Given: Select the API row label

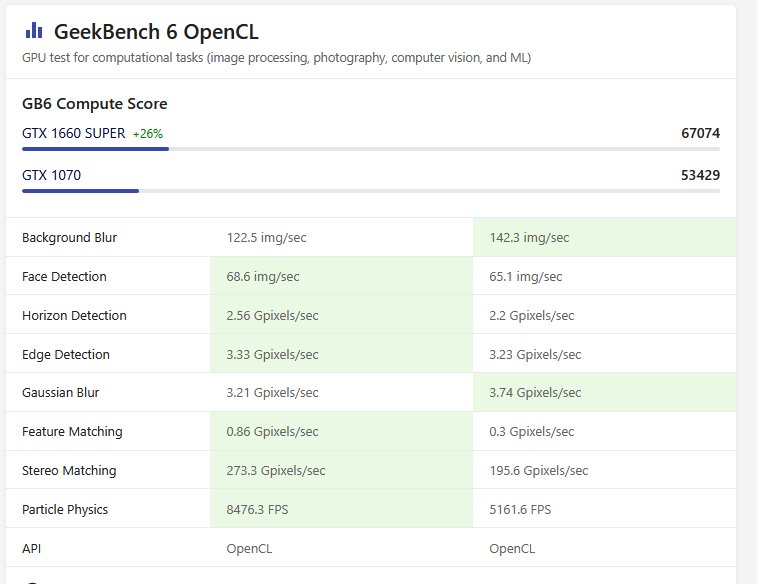Looking at the screenshot, I should pos(32,549).
